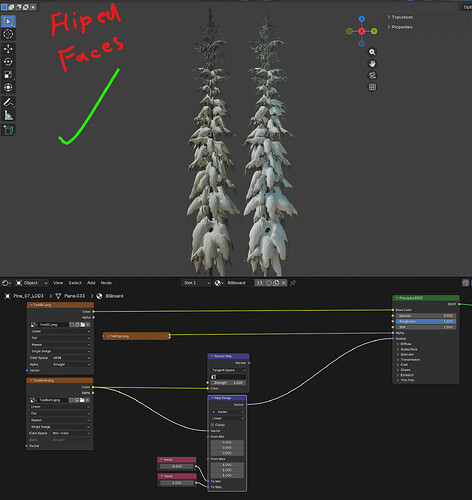Image resolution: width=472 pixels, height=500 pixels.
Task: Activate the Rotate tool
Action: point(8,62)
